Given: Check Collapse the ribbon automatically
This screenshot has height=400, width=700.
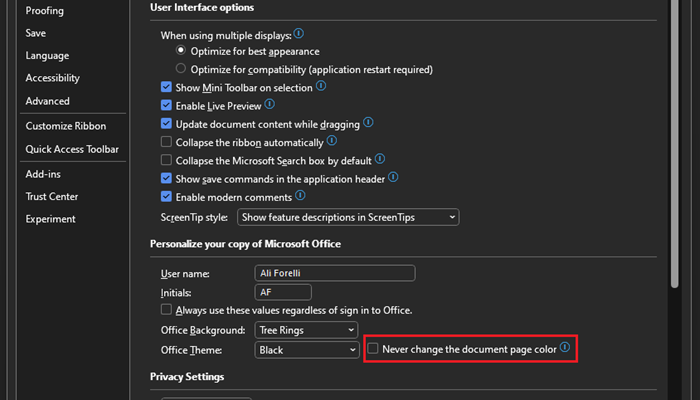Looking at the screenshot, I should click(166, 142).
